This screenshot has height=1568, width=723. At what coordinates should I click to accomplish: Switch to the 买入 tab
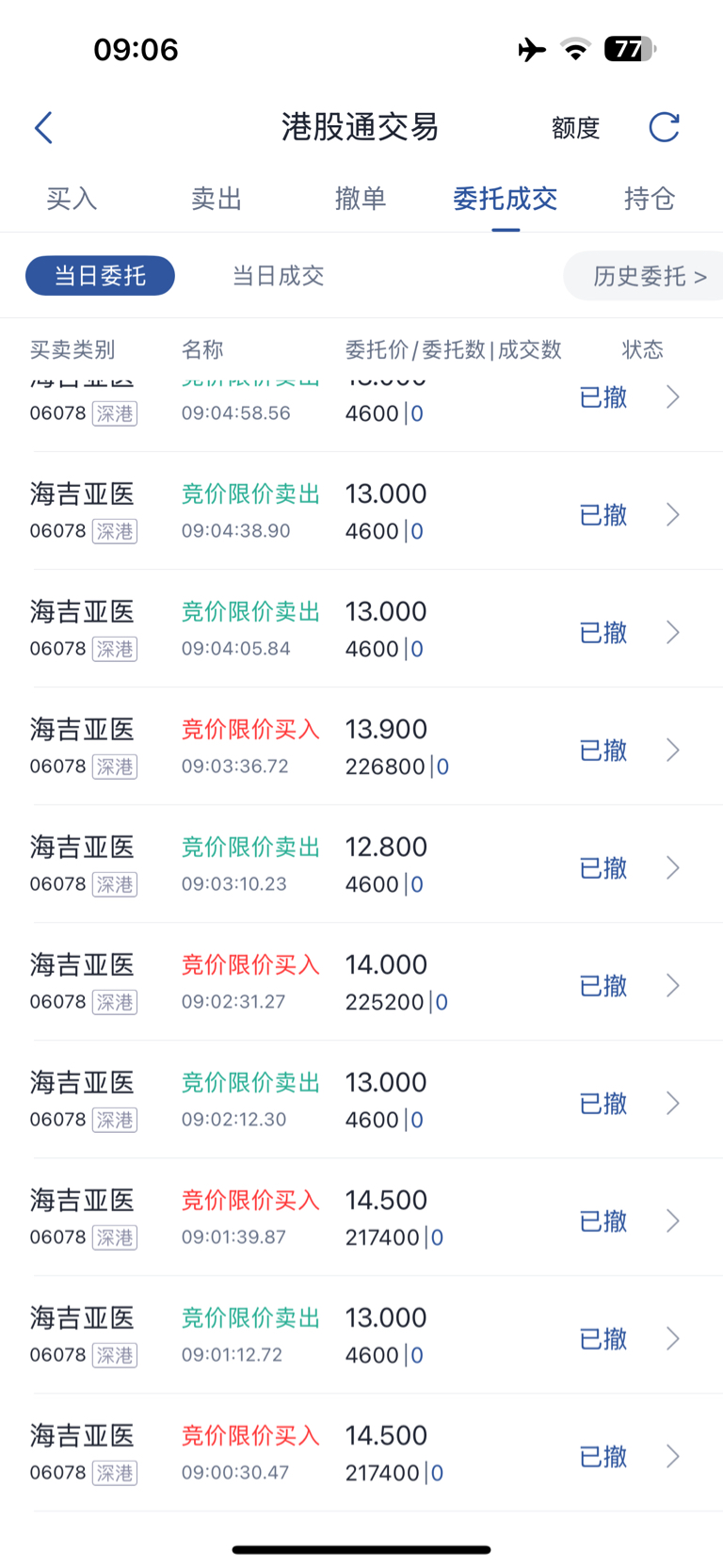tap(72, 199)
